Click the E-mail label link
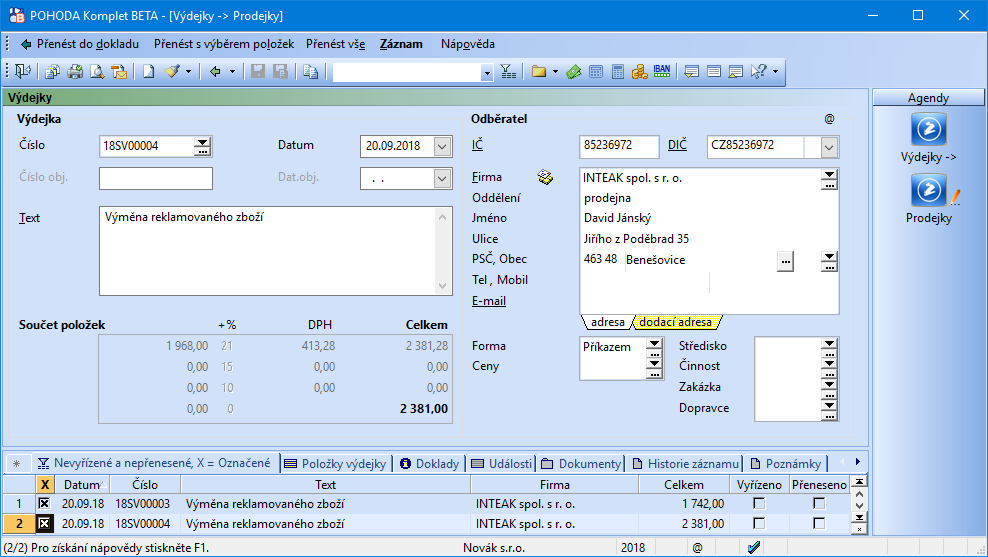988x557 pixels. [489, 301]
